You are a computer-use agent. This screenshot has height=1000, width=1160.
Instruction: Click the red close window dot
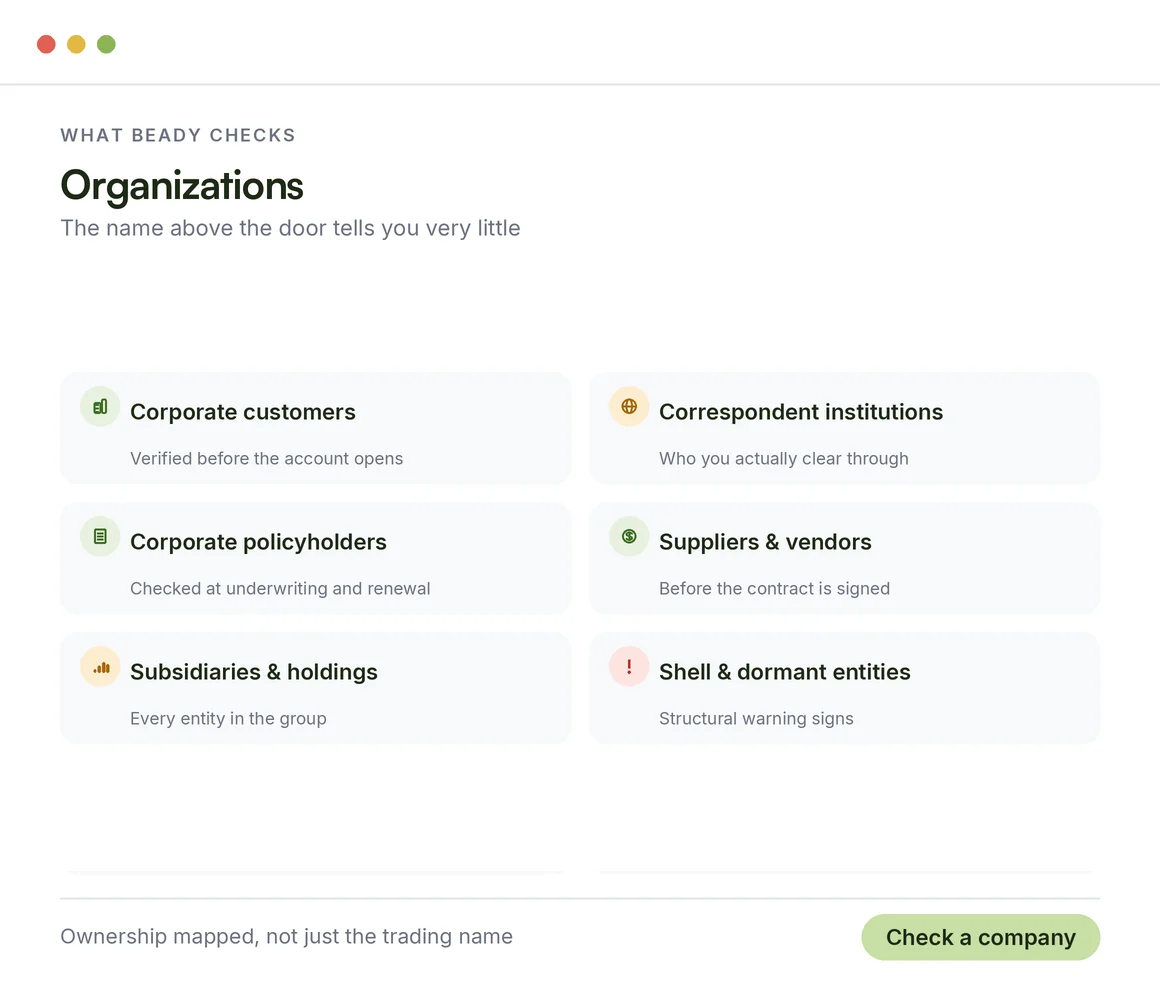tap(47, 44)
